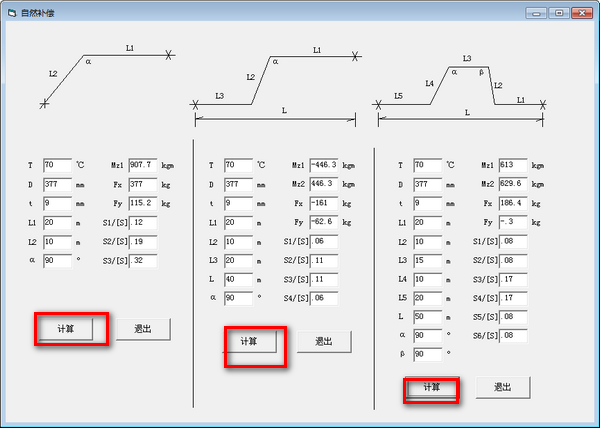Screen dimensions: 600x428
Task: Select the α angle field, right panel
Action: coord(428,336)
